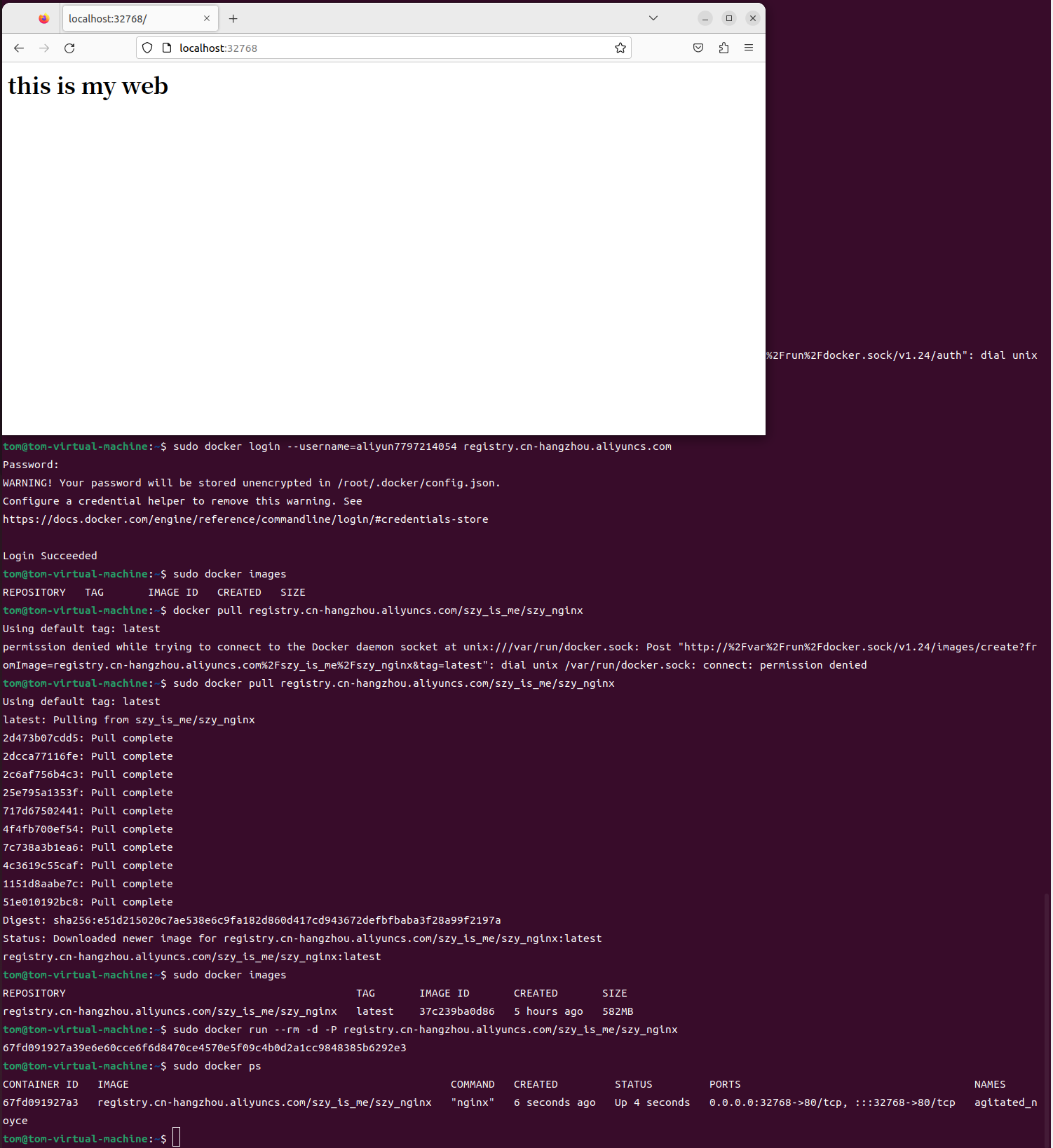Minimize the Firefox window

click(x=705, y=18)
